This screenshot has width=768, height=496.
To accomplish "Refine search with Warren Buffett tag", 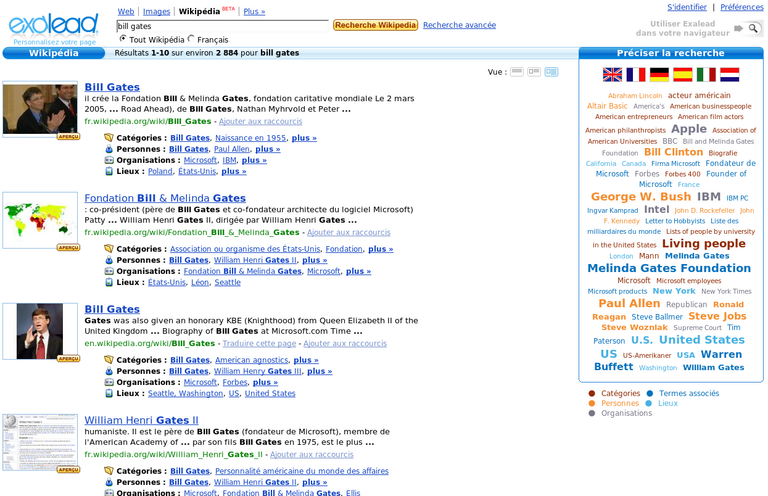I will coord(669,360).
